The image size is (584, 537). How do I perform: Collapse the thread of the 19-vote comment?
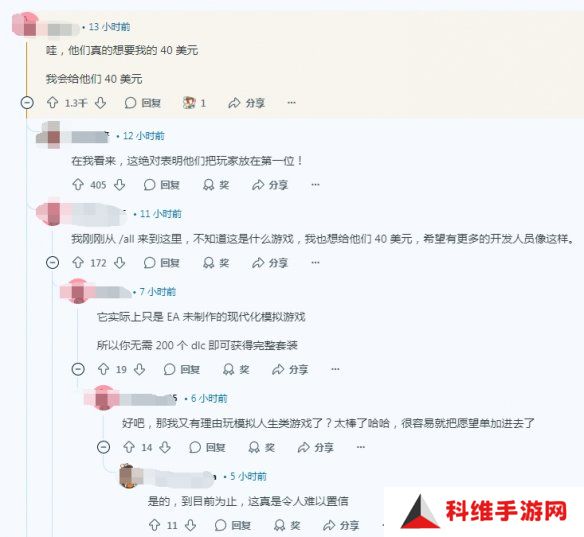[x=78, y=369]
